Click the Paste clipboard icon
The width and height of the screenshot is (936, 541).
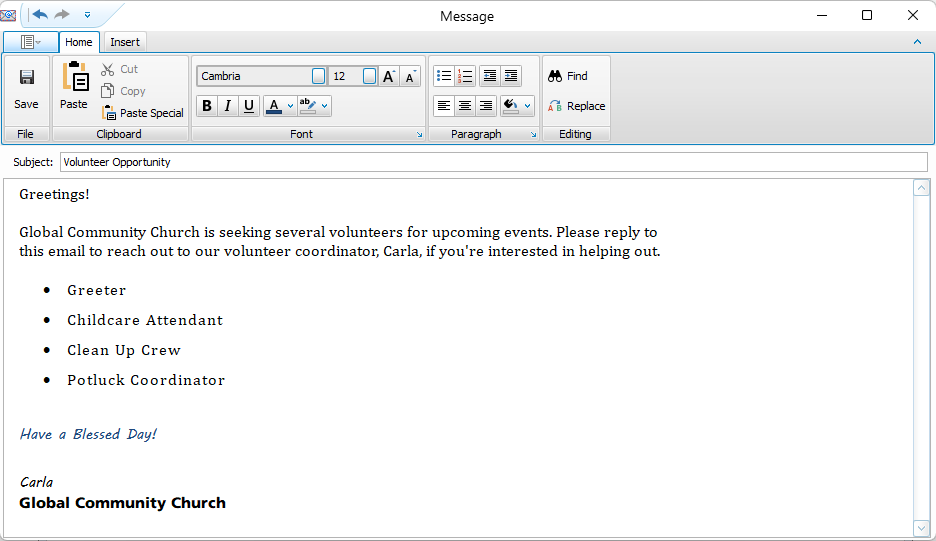[x=74, y=86]
